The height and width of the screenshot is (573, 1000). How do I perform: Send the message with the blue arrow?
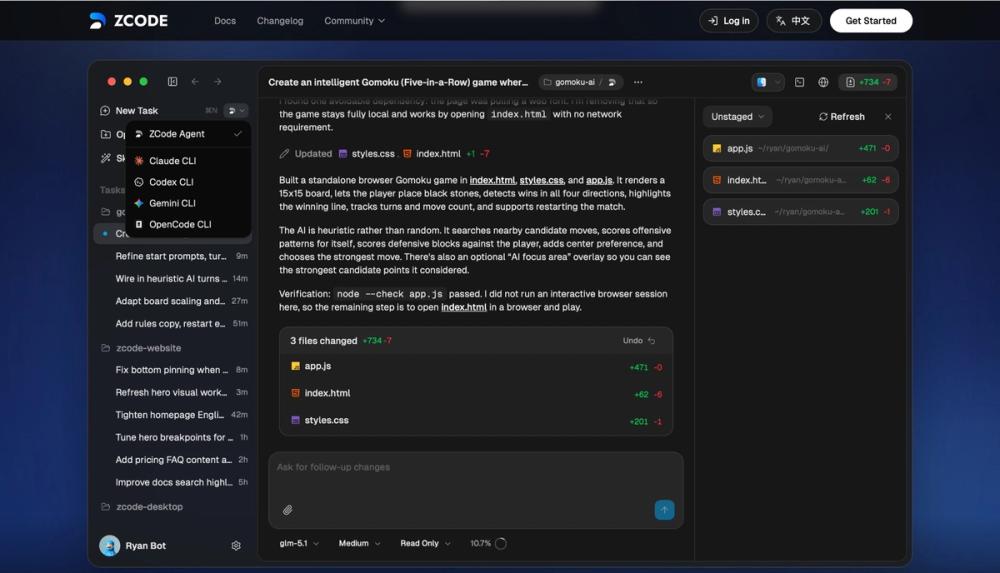(664, 510)
